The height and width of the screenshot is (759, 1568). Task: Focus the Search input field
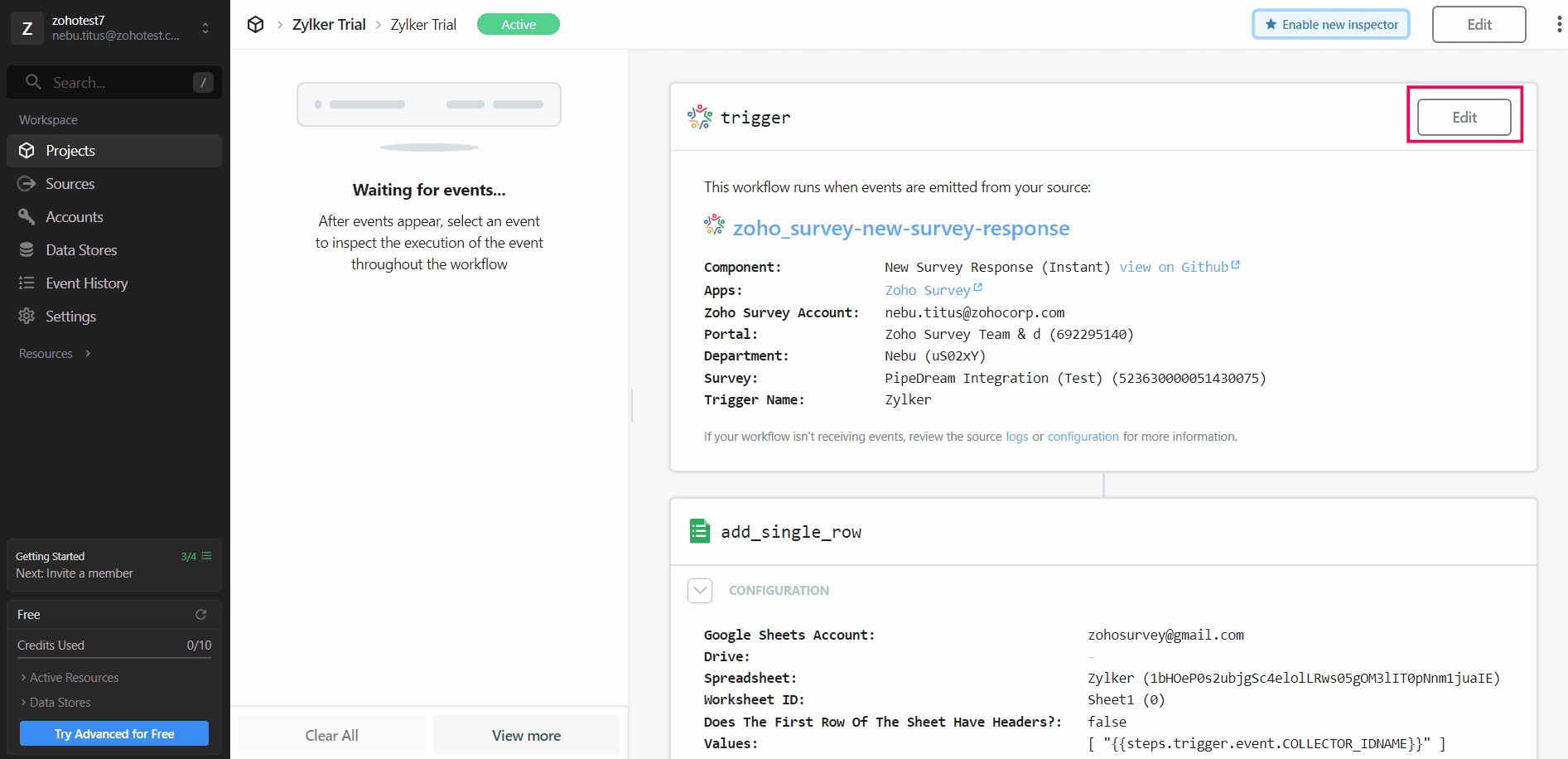pyautogui.click(x=114, y=82)
